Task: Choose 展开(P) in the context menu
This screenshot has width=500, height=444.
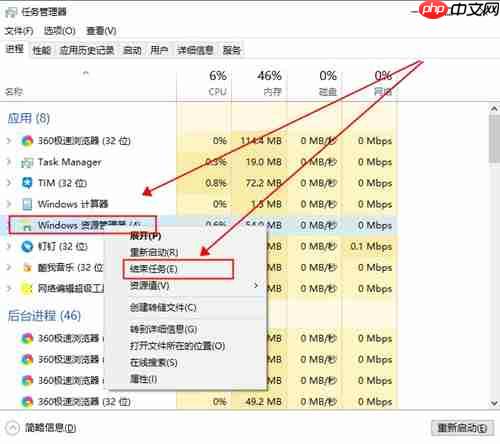Action: [x=145, y=236]
